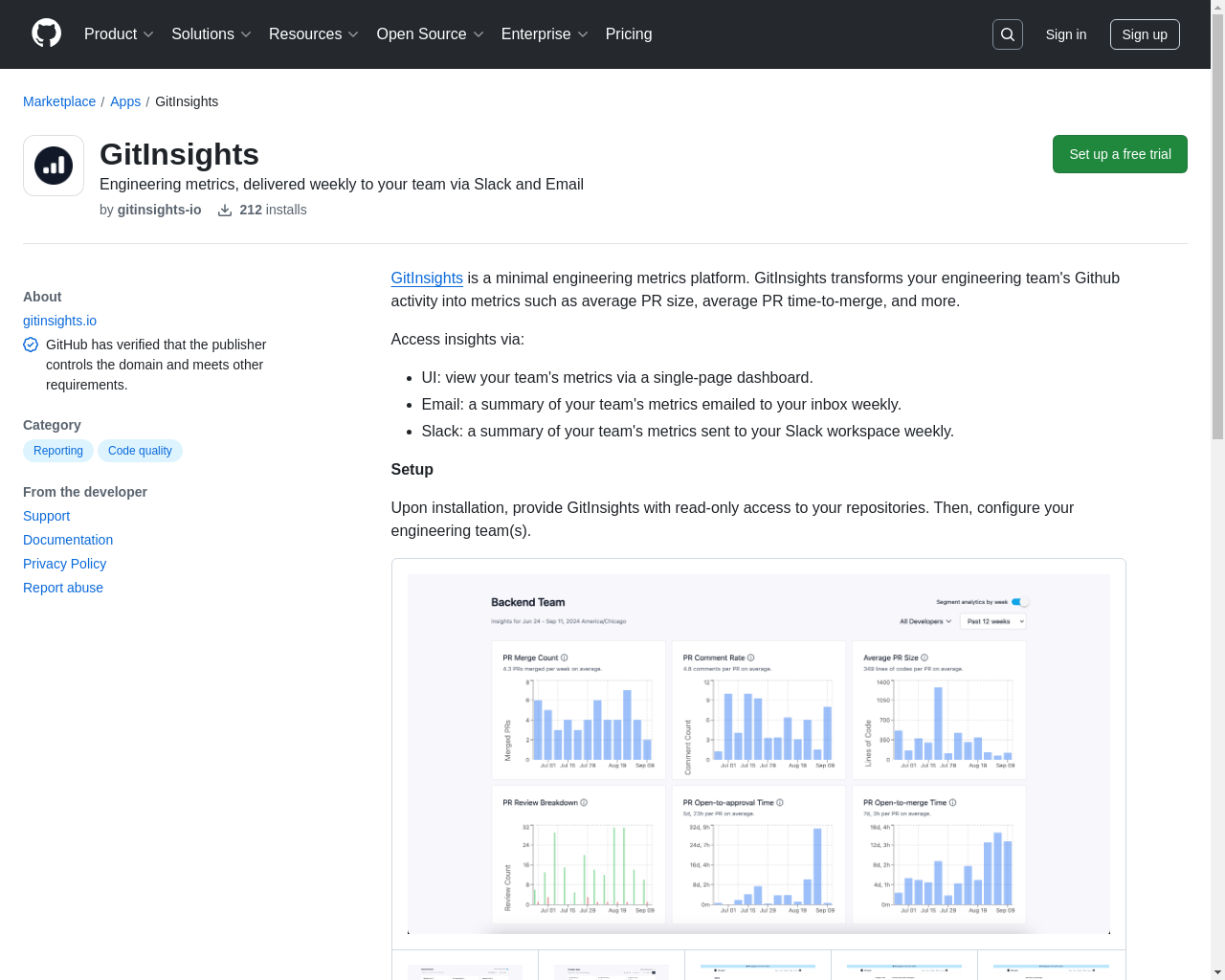
Task: Open the Past 12 weeks dropdown
Action: pos(993,621)
